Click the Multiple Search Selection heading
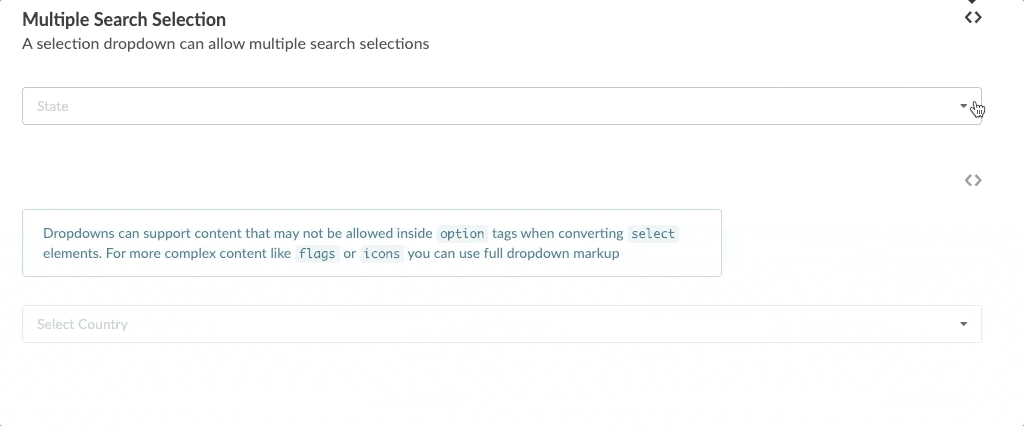 click(124, 20)
